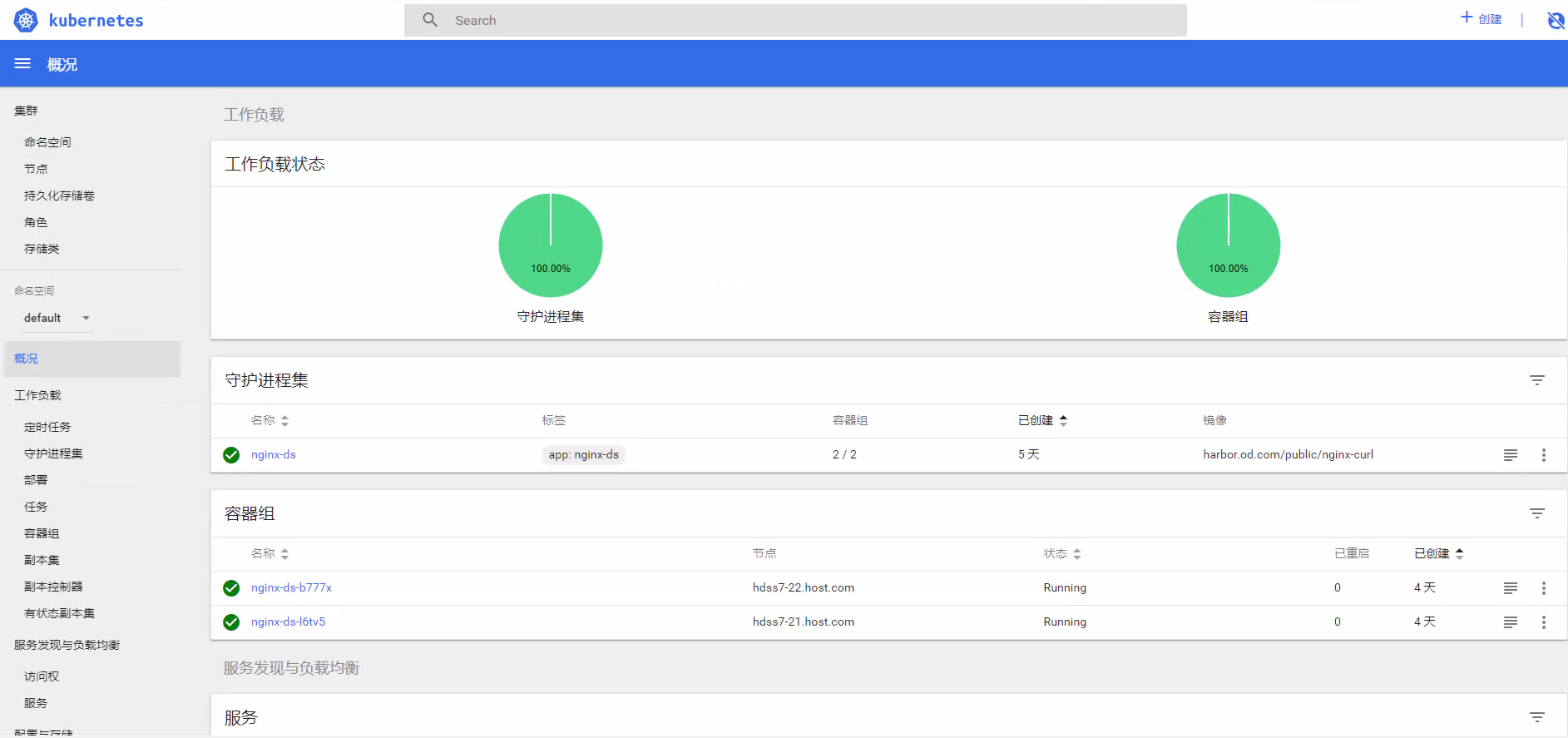Go to 容器组 in sidebar
The width and height of the screenshot is (1568, 738).
coord(42,533)
